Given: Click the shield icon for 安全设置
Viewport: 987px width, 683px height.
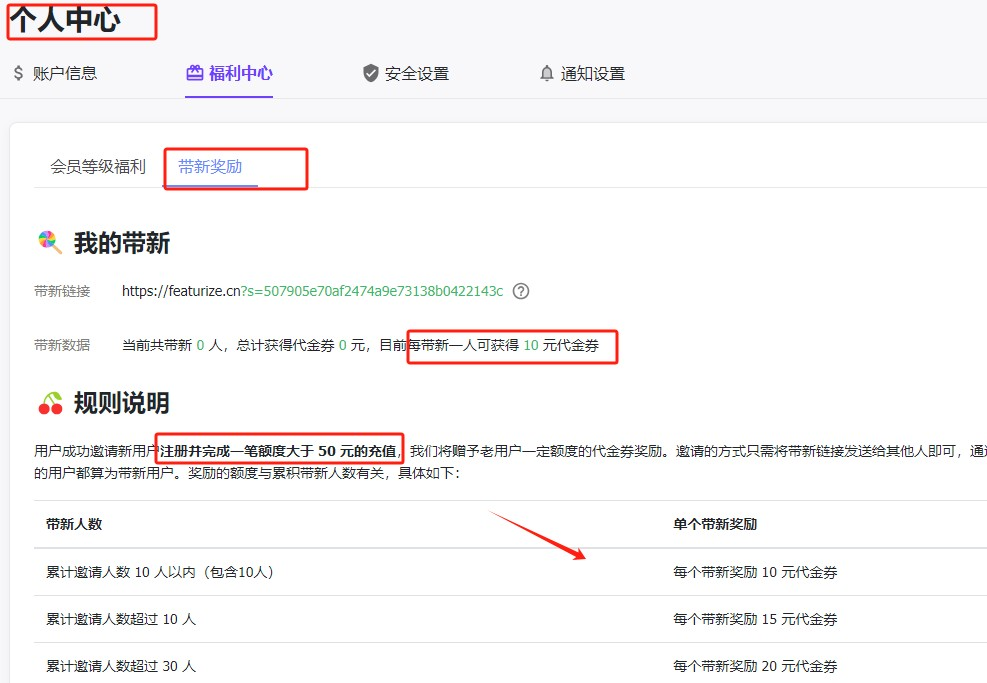Looking at the screenshot, I should coord(371,73).
